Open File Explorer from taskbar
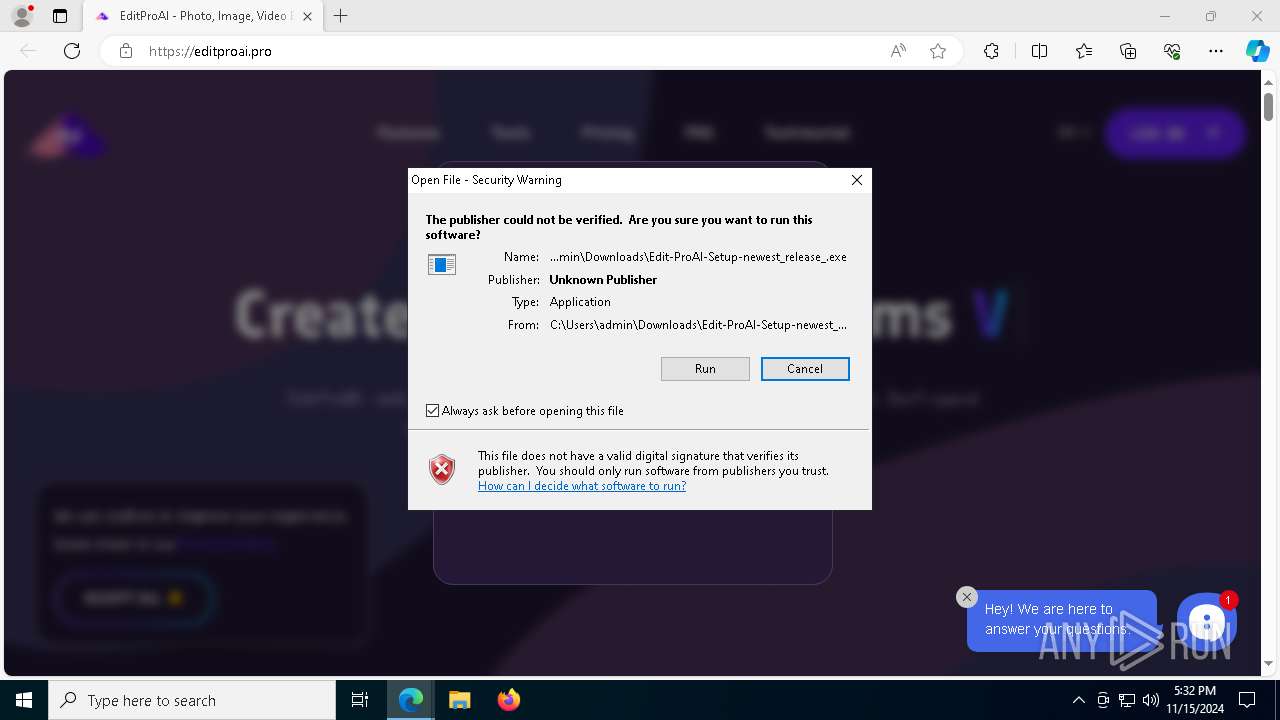1280x720 pixels. pyautogui.click(x=459, y=700)
